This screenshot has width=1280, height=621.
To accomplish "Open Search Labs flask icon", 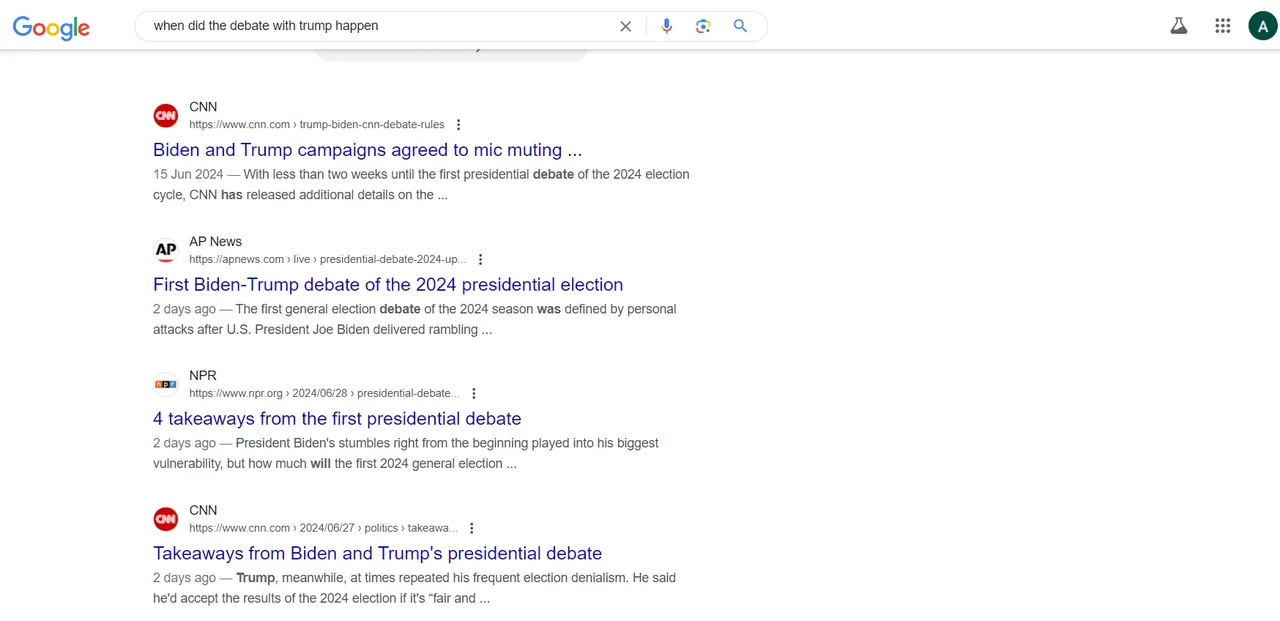I will click(x=1179, y=26).
